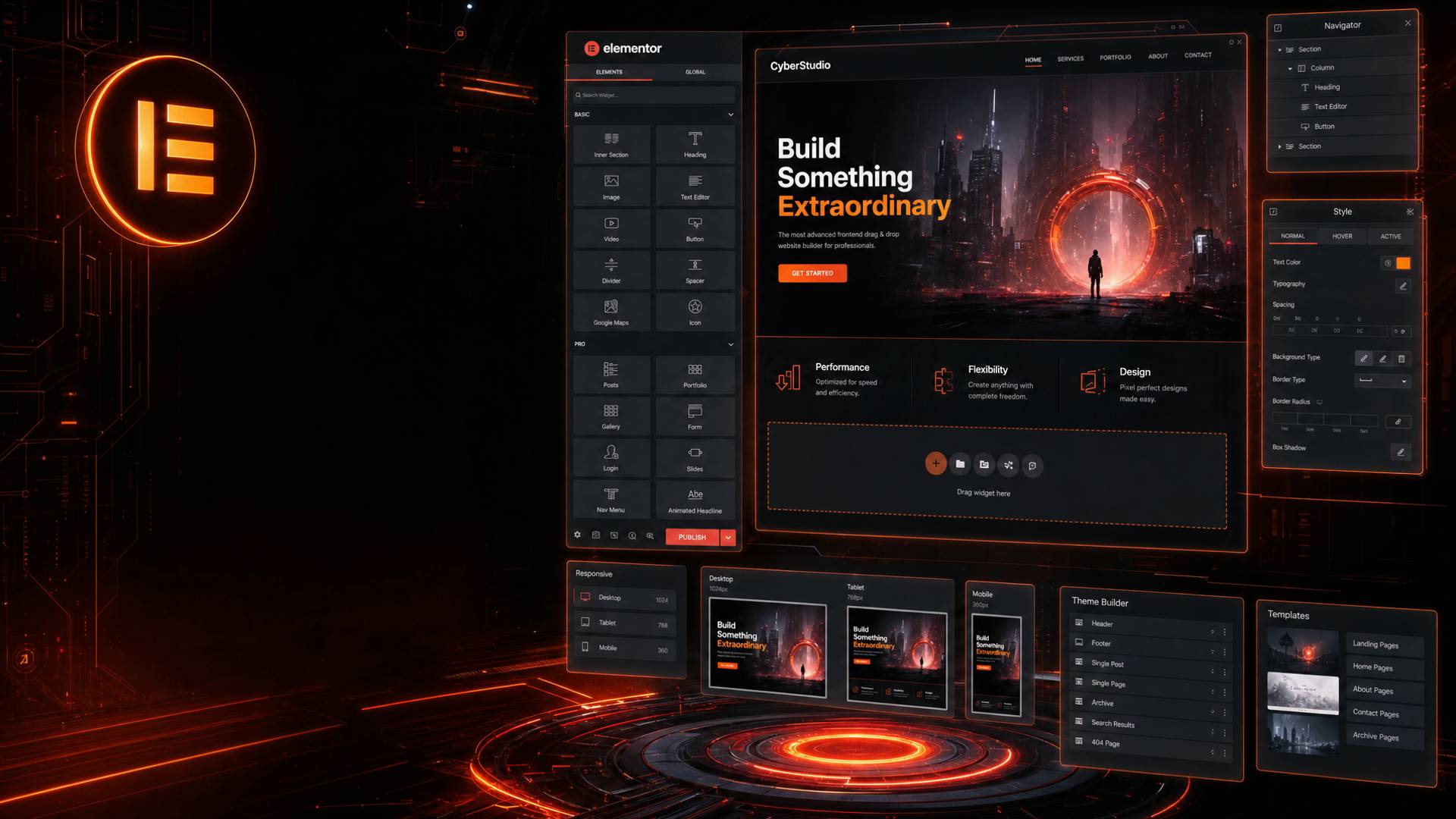The width and height of the screenshot is (1456, 819).
Task: Choose the Divider widget
Action: (611, 271)
